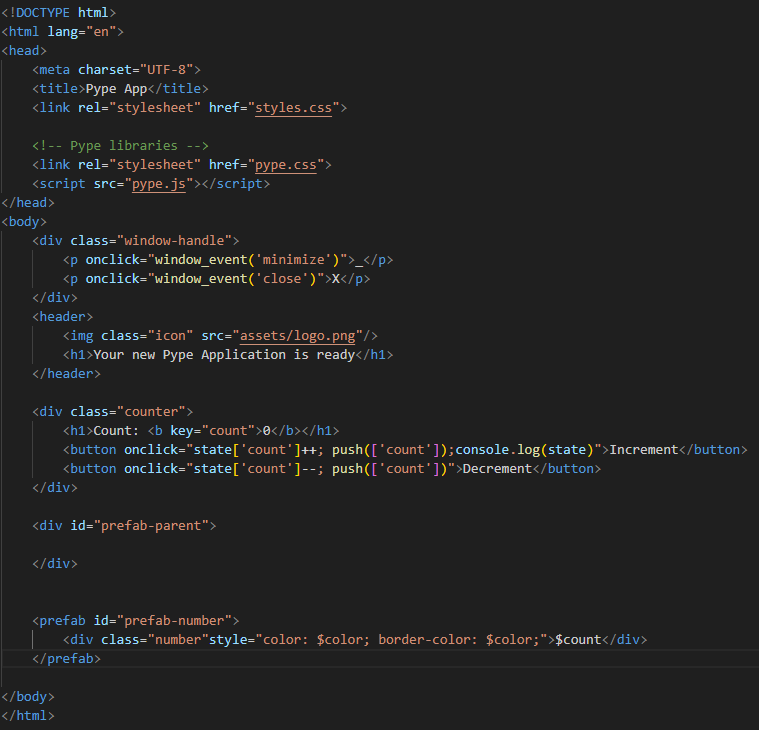Click the 'Increment' button label text
Image resolution: width=759 pixels, height=730 pixels.
[x=644, y=450]
